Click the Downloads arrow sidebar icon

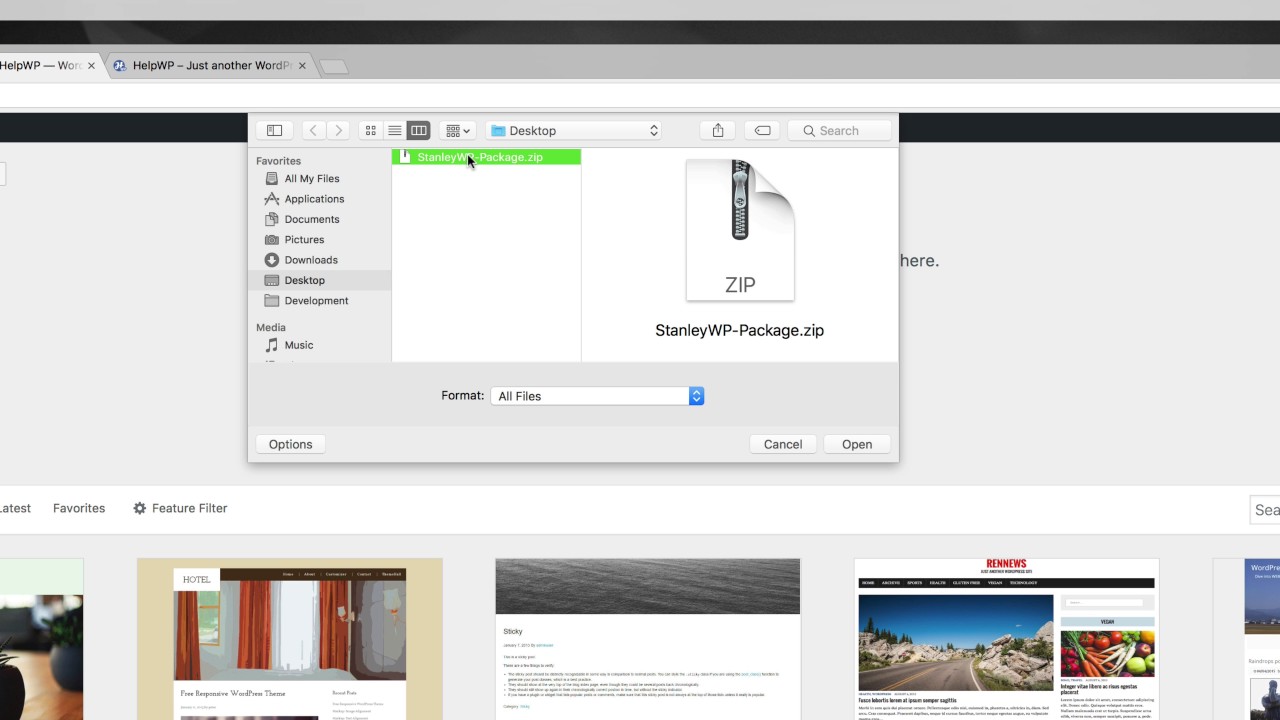272,260
